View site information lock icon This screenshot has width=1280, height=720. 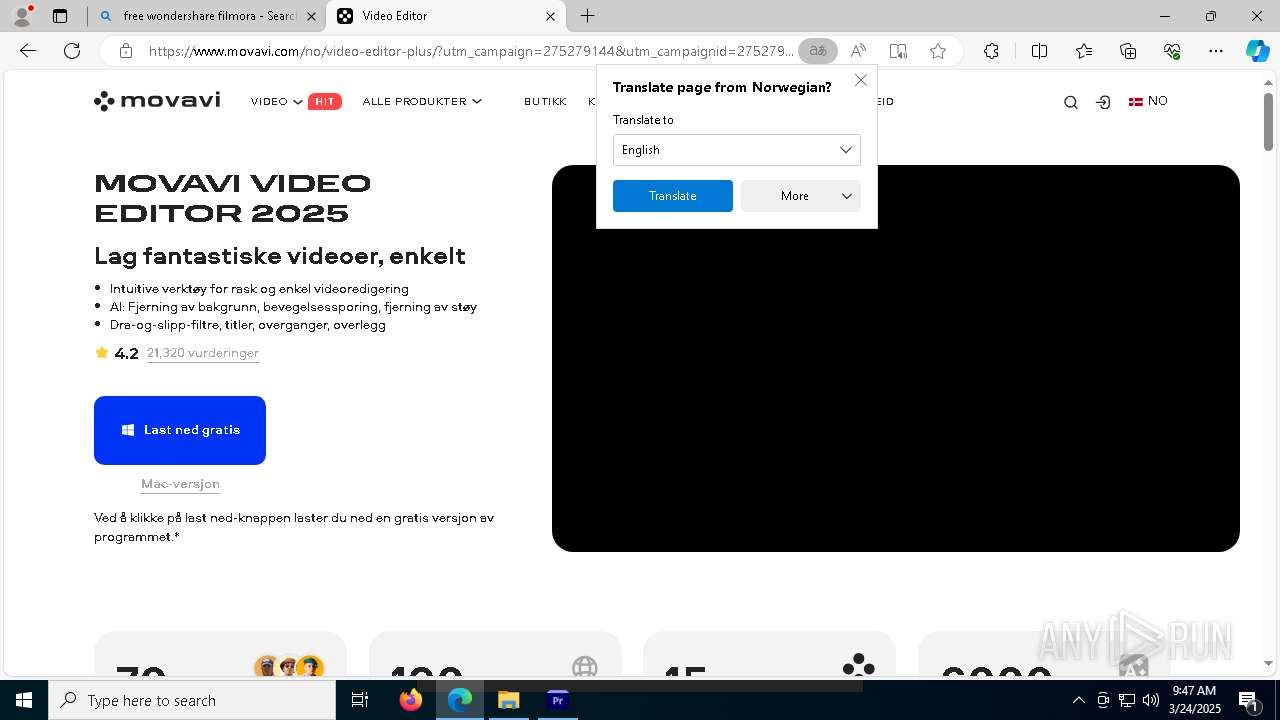125,51
